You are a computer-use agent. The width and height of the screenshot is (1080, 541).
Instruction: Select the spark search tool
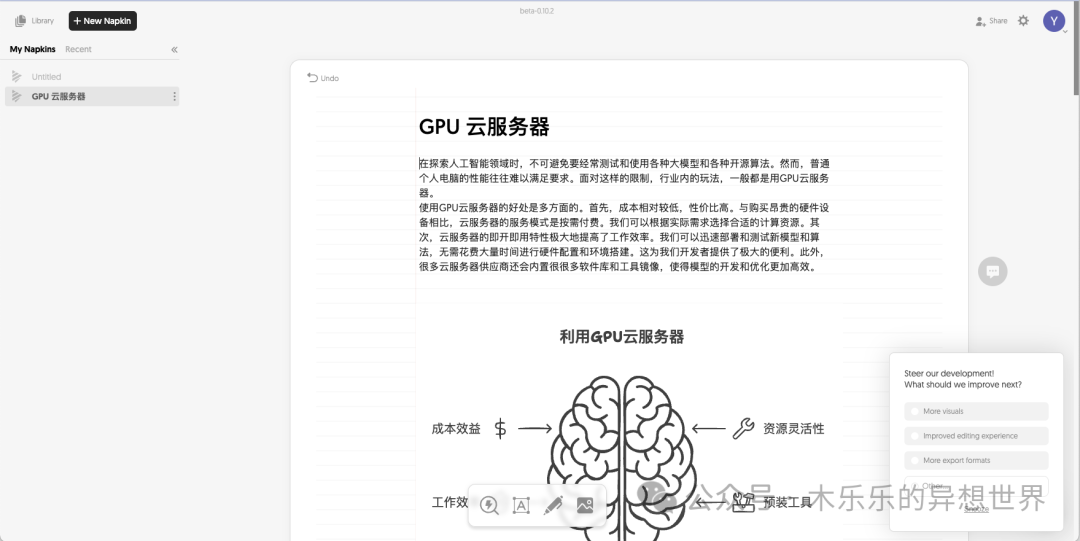(489, 505)
